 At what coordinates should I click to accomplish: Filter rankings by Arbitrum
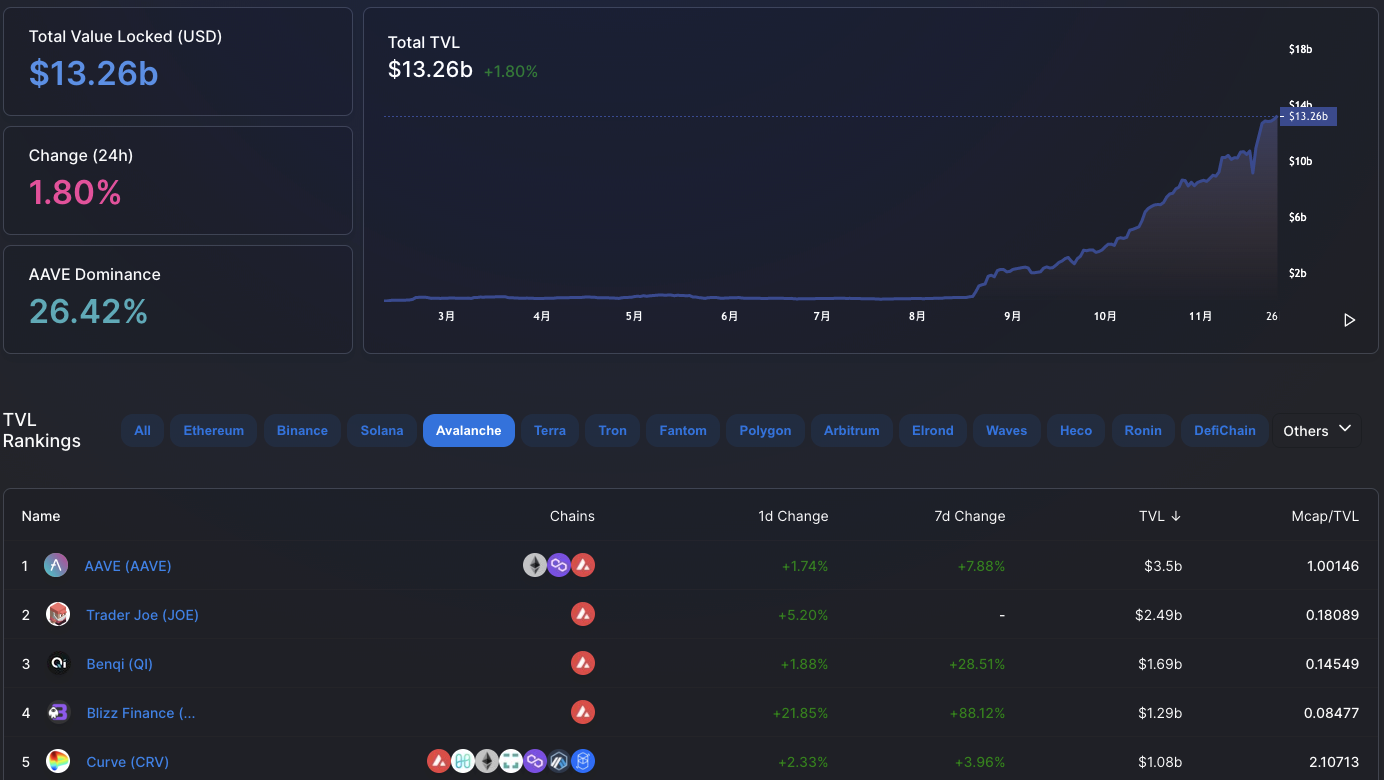click(x=852, y=431)
